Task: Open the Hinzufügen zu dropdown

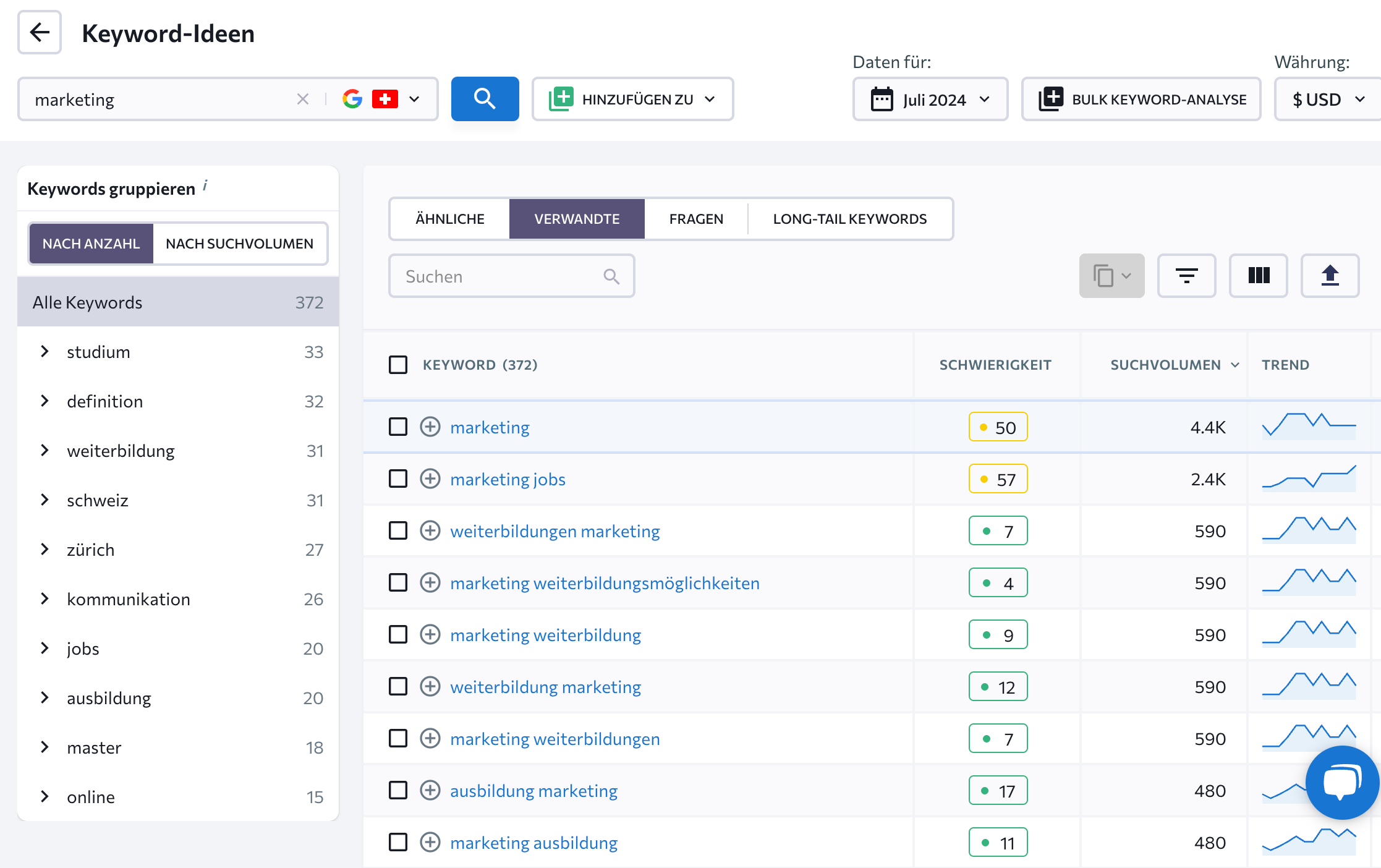Action: [x=632, y=99]
